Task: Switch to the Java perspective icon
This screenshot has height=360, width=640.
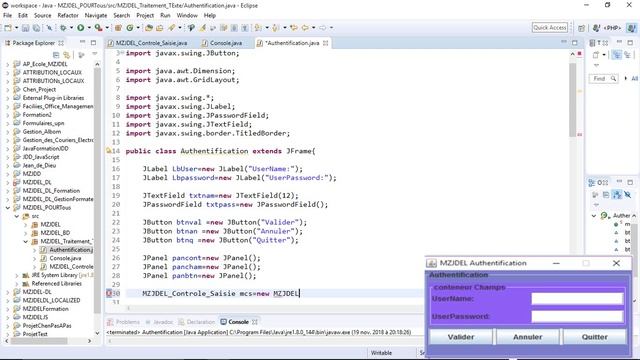Action: 631,28
